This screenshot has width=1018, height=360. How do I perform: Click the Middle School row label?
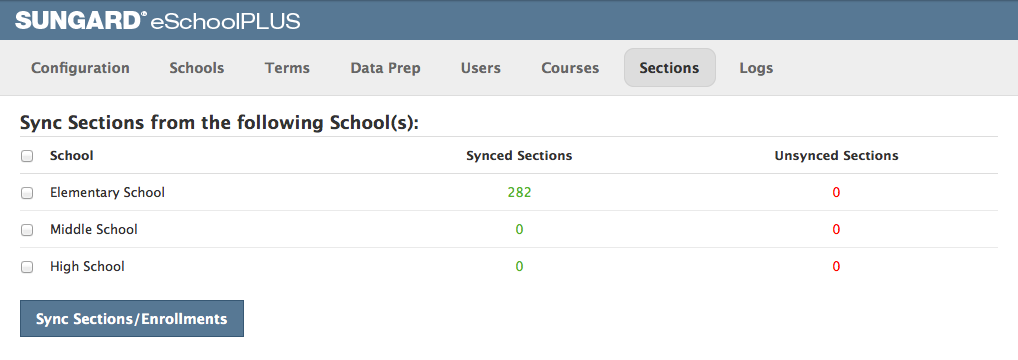93,229
